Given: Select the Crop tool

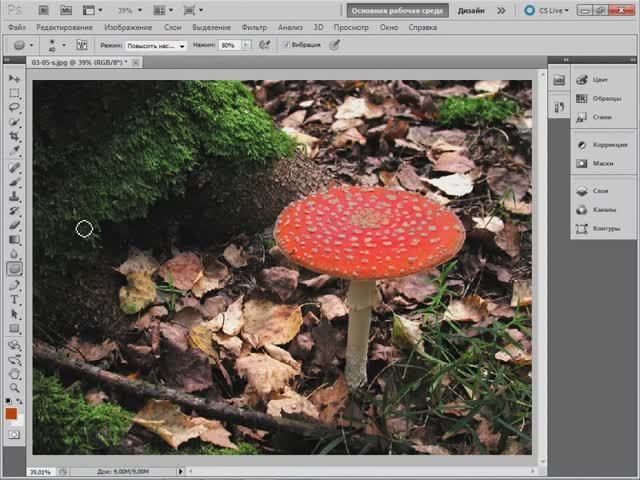Looking at the screenshot, I should tap(14, 136).
